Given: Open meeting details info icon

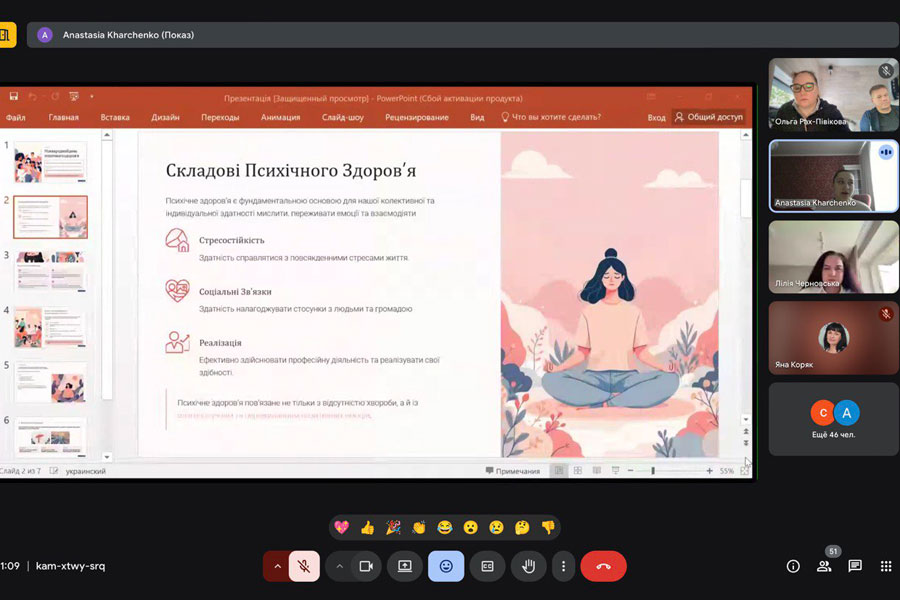Looking at the screenshot, I should pos(793,567).
